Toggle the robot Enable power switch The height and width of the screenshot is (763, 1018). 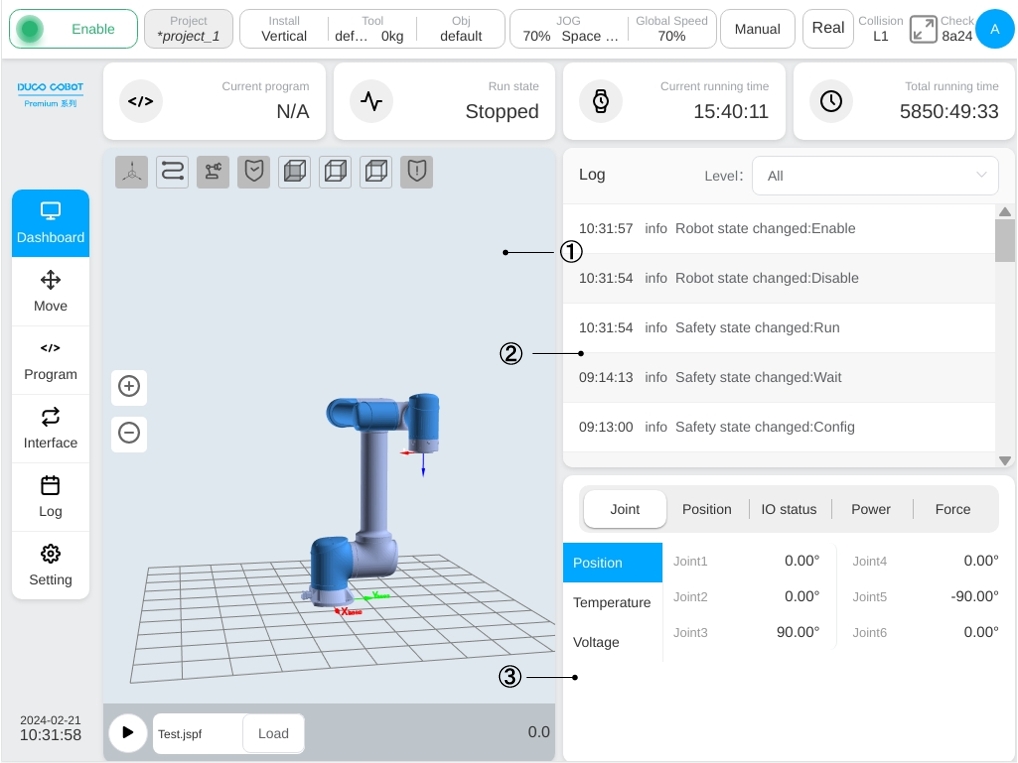73,29
